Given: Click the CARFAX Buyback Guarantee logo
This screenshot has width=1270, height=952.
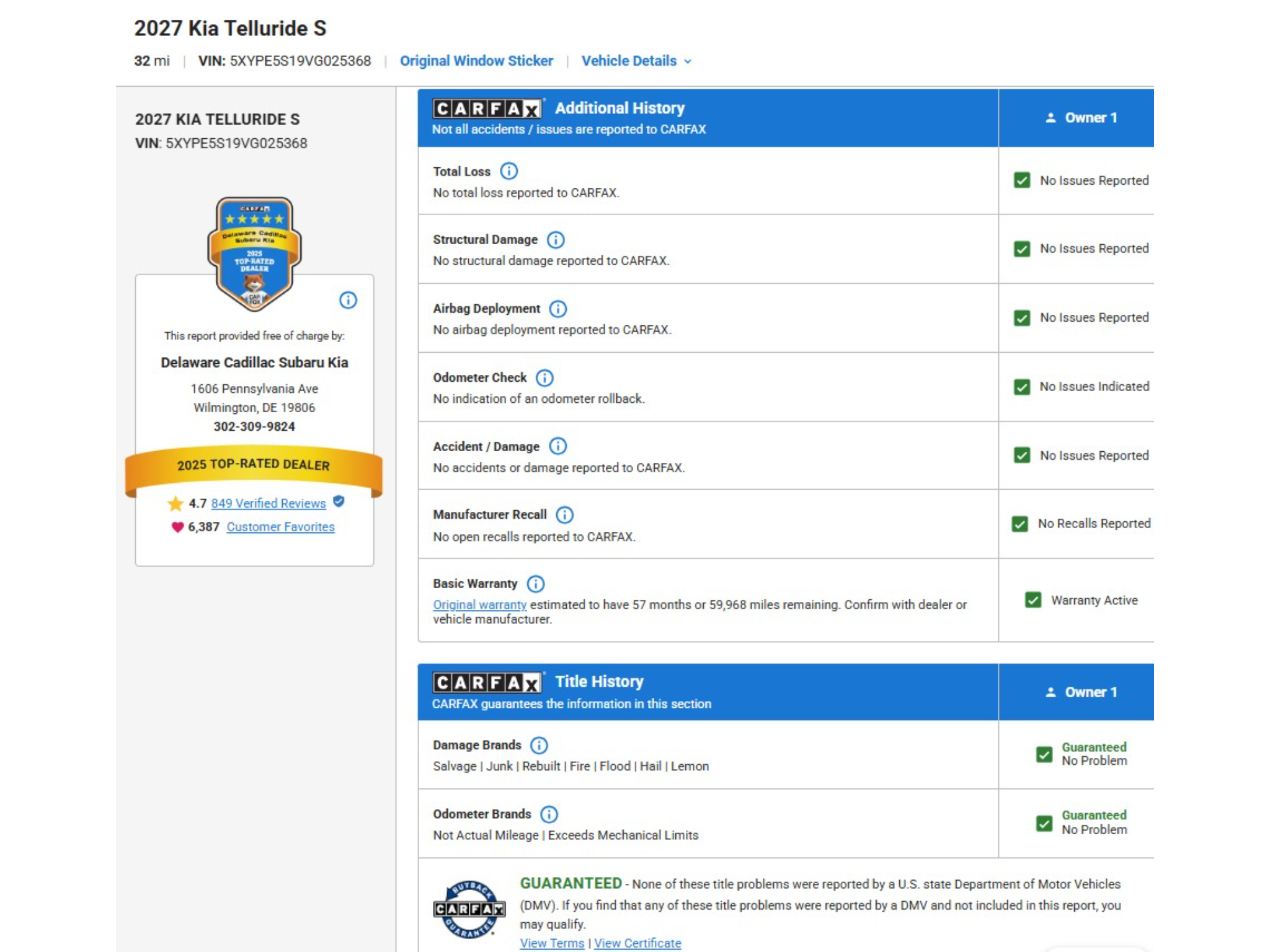Looking at the screenshot, I should click(469, 909).
